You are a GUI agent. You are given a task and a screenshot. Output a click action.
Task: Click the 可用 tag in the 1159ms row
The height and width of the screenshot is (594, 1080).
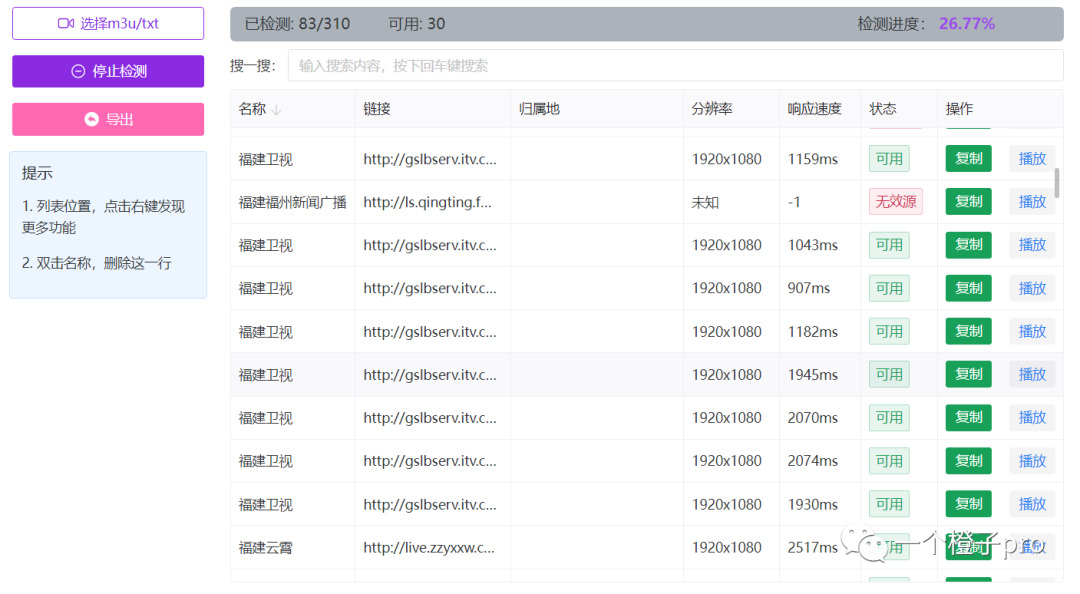(x=889, y=158)
